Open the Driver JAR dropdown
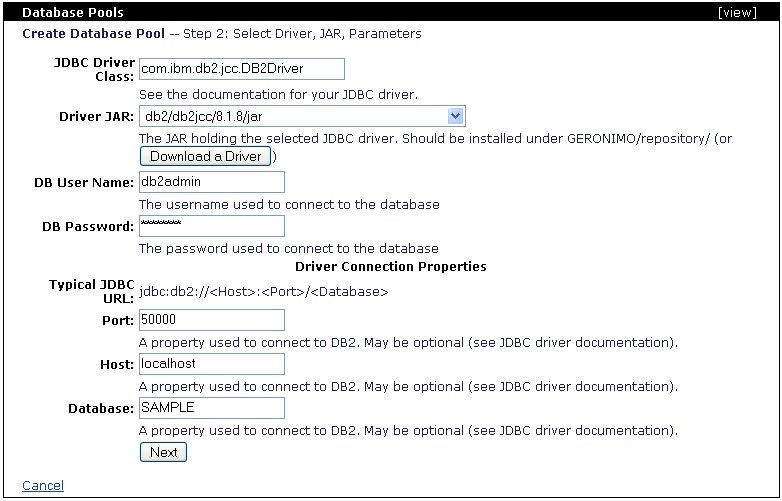 tap(302, 117)
